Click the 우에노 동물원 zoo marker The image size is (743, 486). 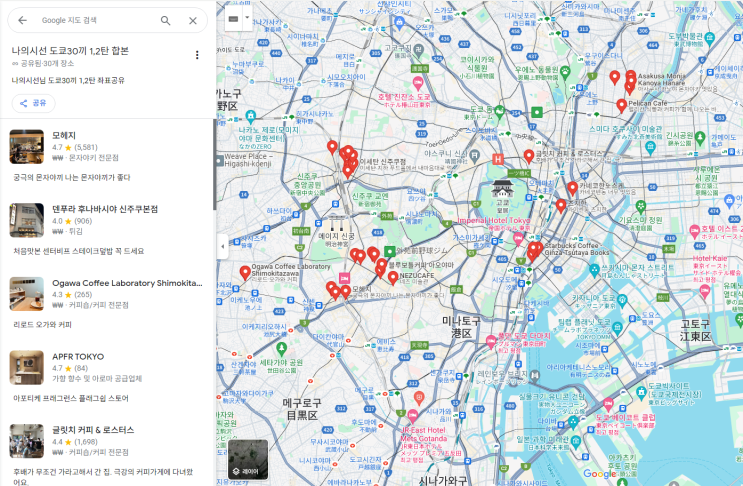pos(564,72)
